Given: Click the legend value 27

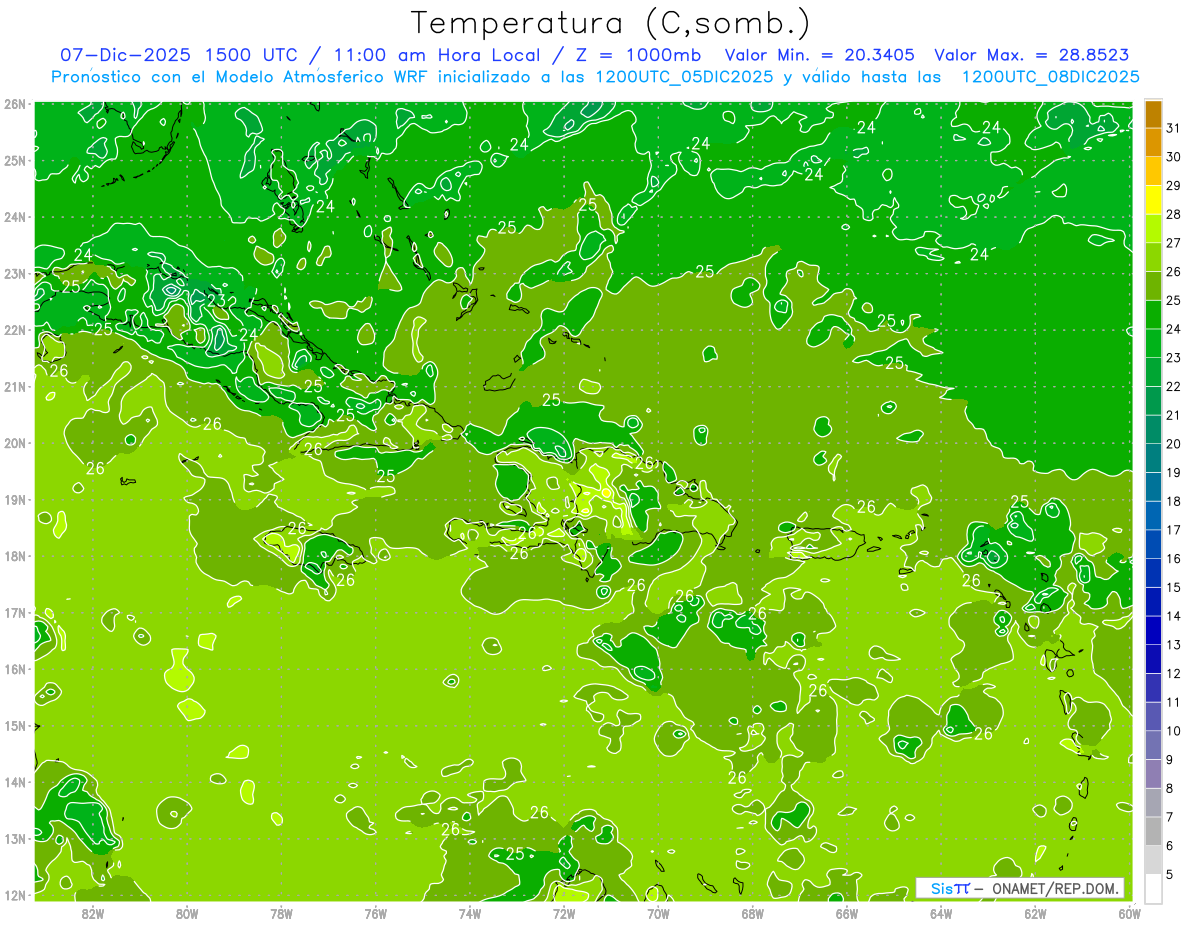Looking at the screenshot, I should point(1173,243).
